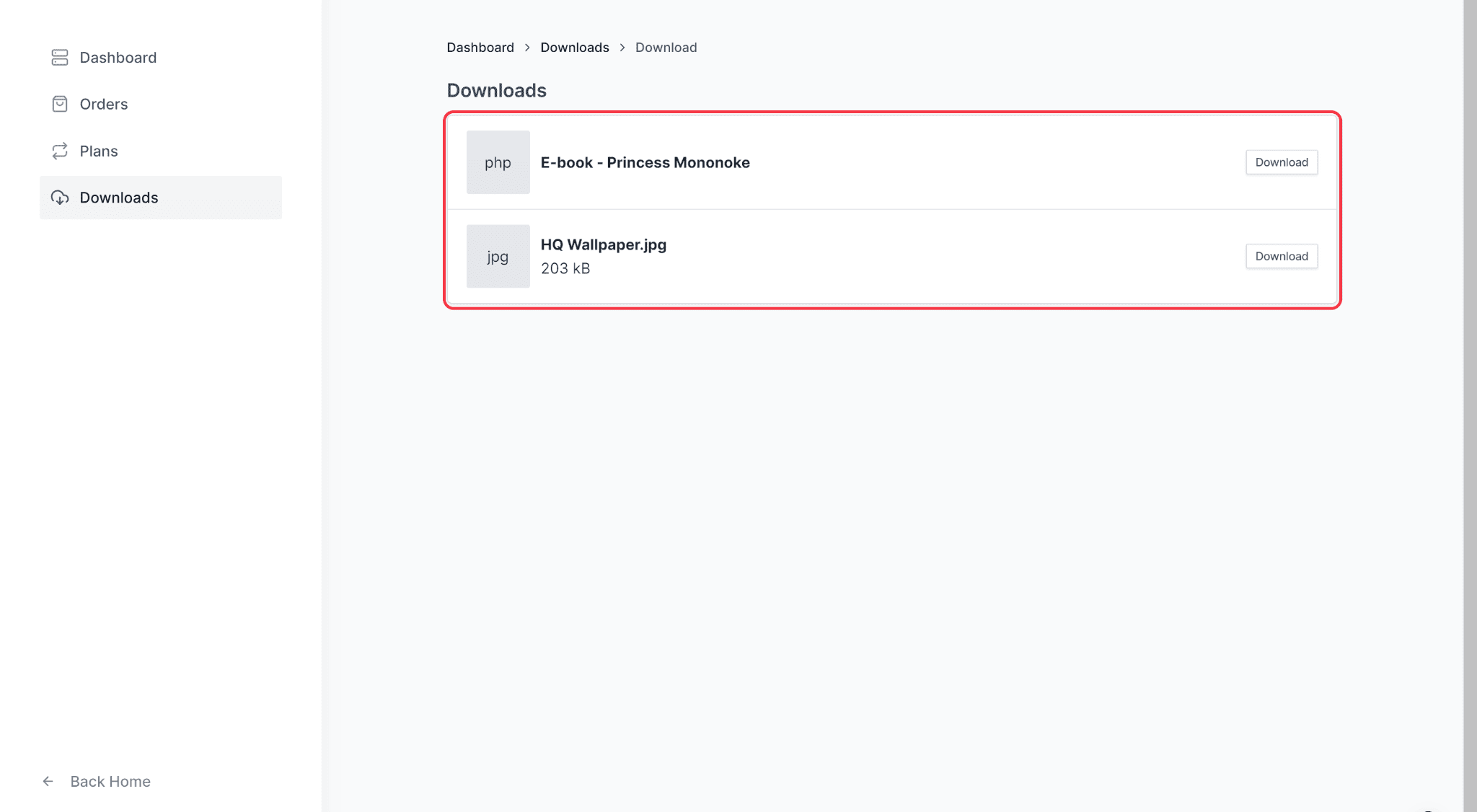This screenshot has height=812, width=1477.
Task: Click the php file type thumbnail
Action: pyautogui.click(x=498, y=162)
